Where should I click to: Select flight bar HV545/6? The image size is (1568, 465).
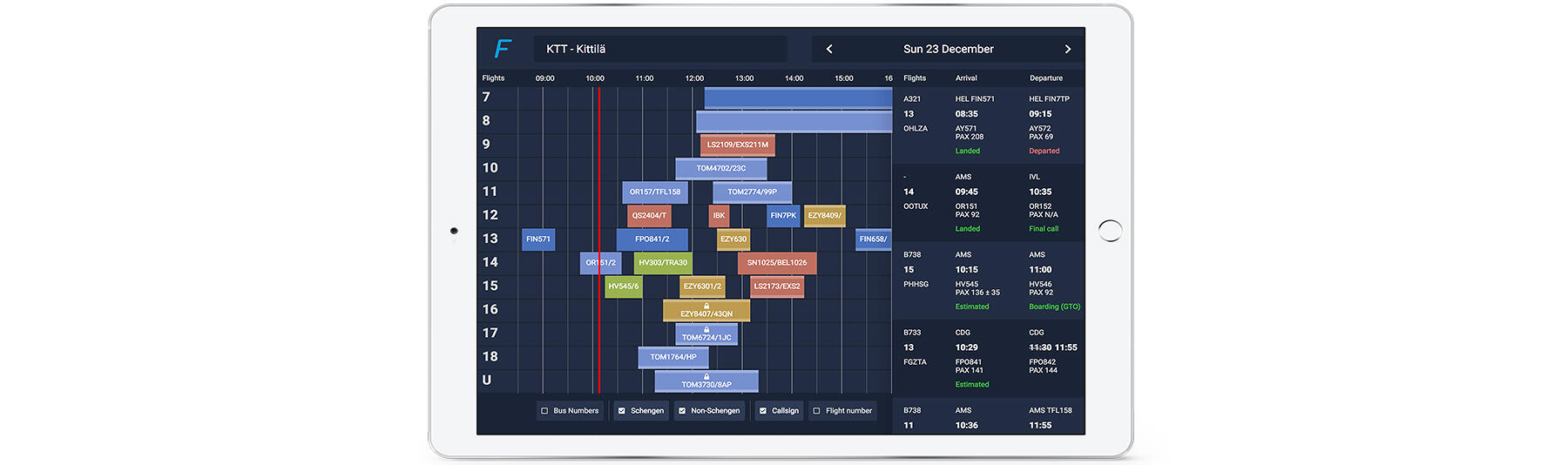pos(624,286)
